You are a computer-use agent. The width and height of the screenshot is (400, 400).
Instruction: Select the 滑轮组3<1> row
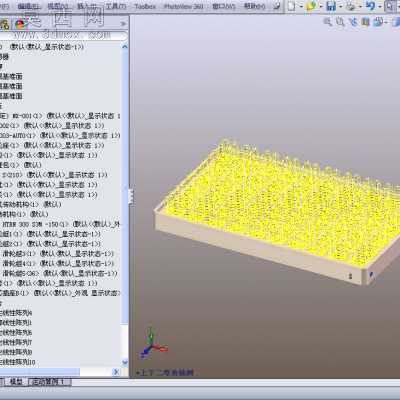[58, 254]
